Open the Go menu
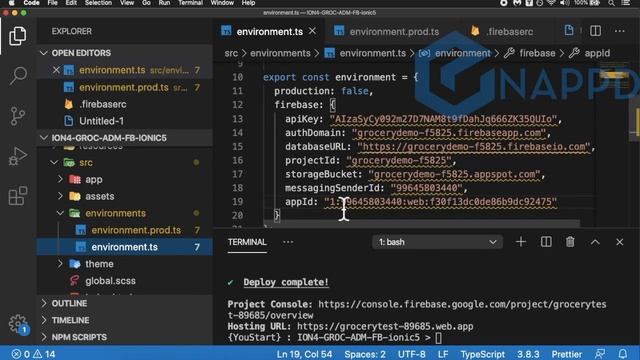Image resolution: width=640 pixels, height=360 pixels. (146, 3)
